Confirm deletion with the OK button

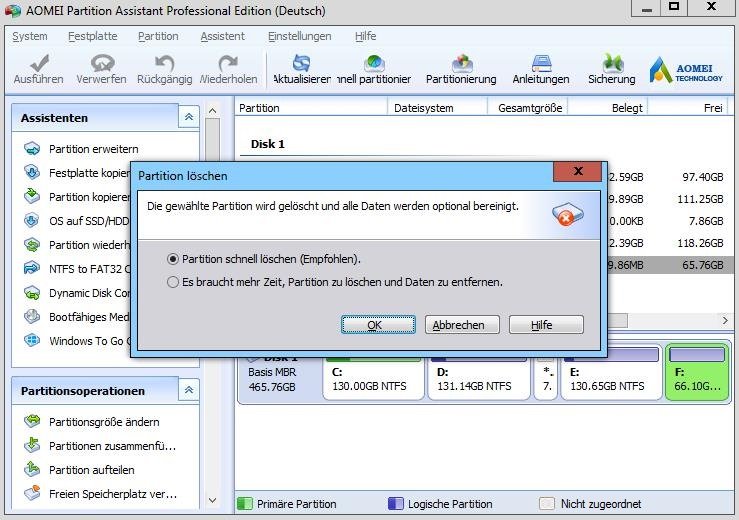click(x=378, y=325)
